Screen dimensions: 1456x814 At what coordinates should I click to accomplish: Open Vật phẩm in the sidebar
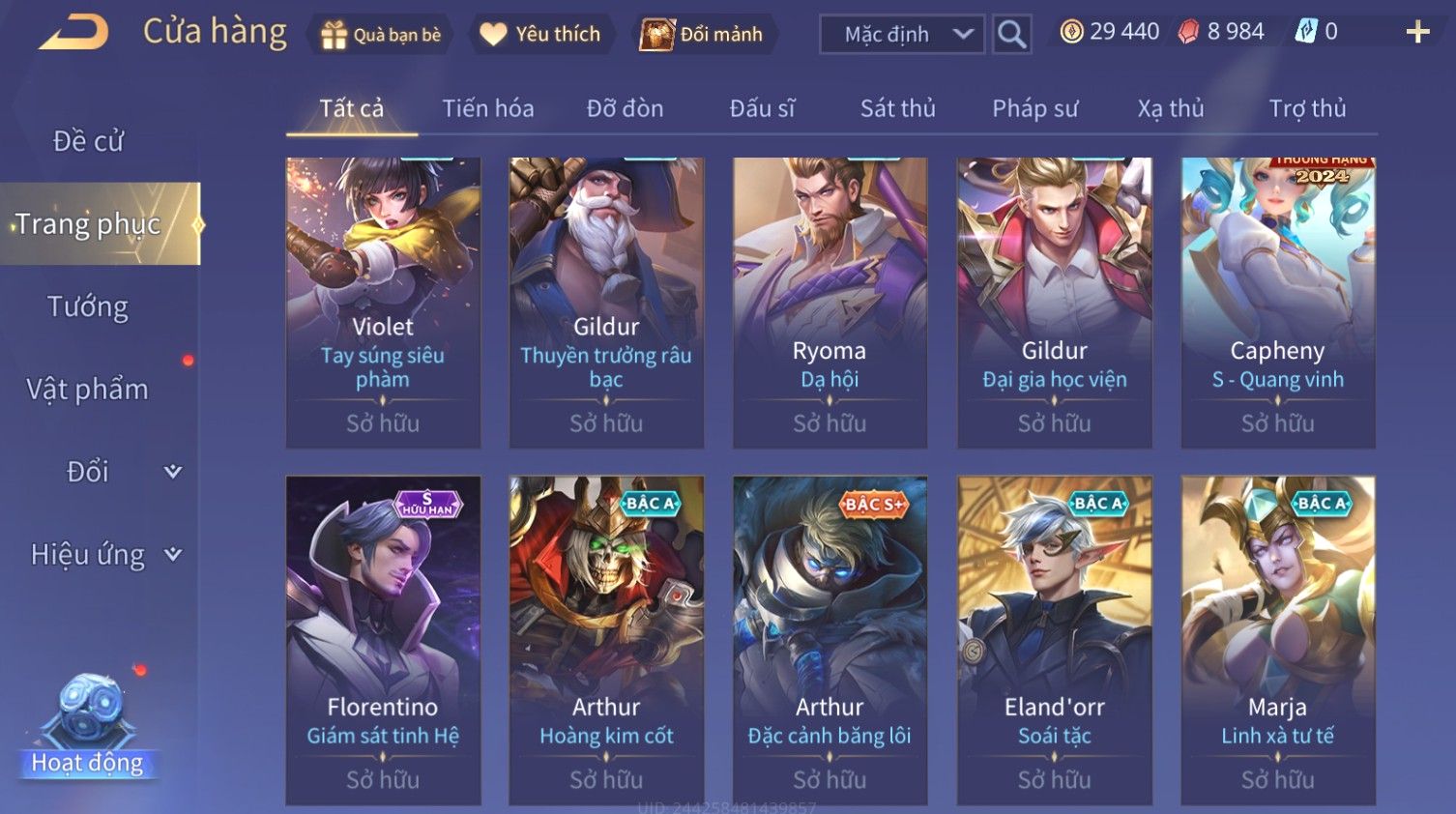(x=87, y=390)
